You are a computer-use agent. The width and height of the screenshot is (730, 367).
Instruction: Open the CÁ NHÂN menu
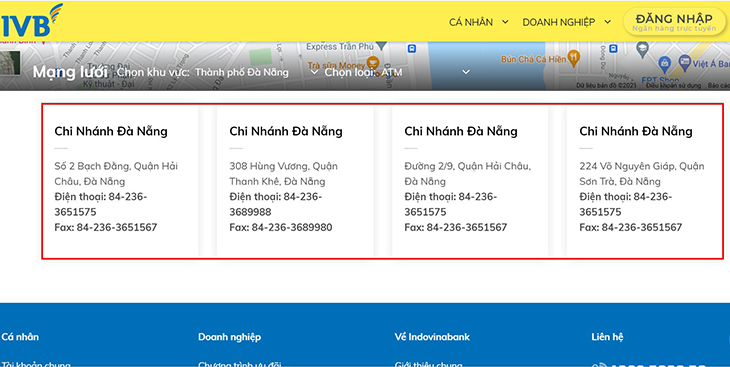tap(471, 22)
